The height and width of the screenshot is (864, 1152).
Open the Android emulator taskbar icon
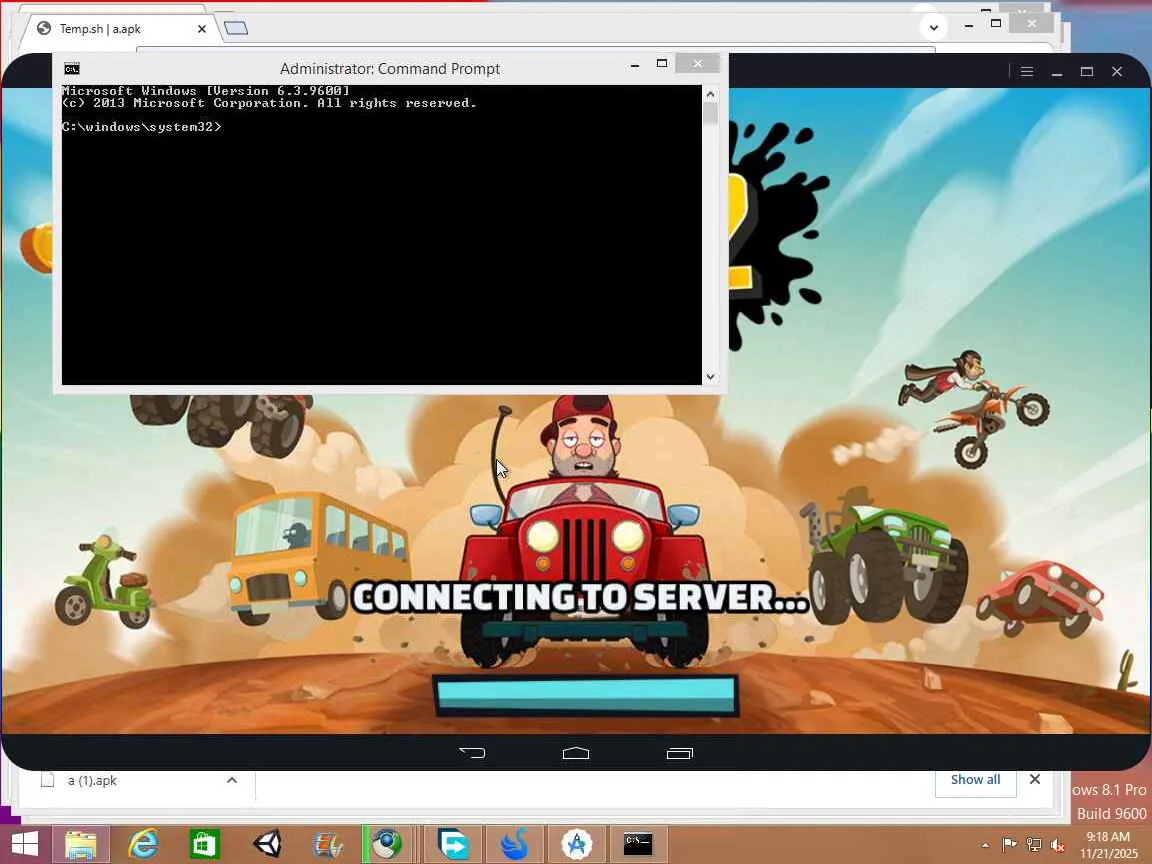pyautogui.click(x=577, y=844)
